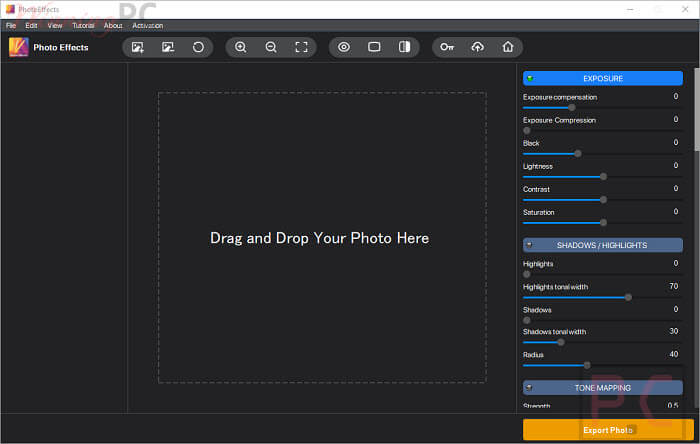Click the Saturation label
The height and width of the screenshot is (444, 700).
(538, 212)
